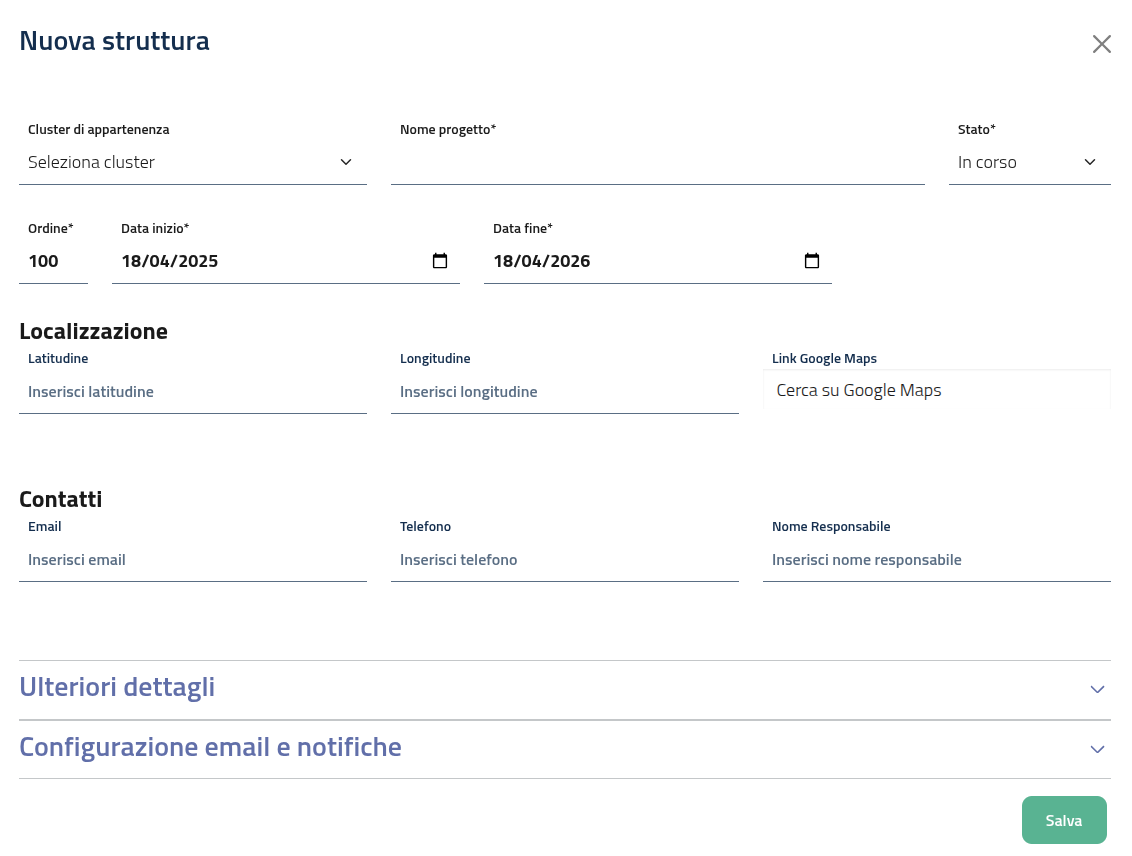1132x856 pixels.
Task: Click into the Latitudine input
Action: click(192, 392)
